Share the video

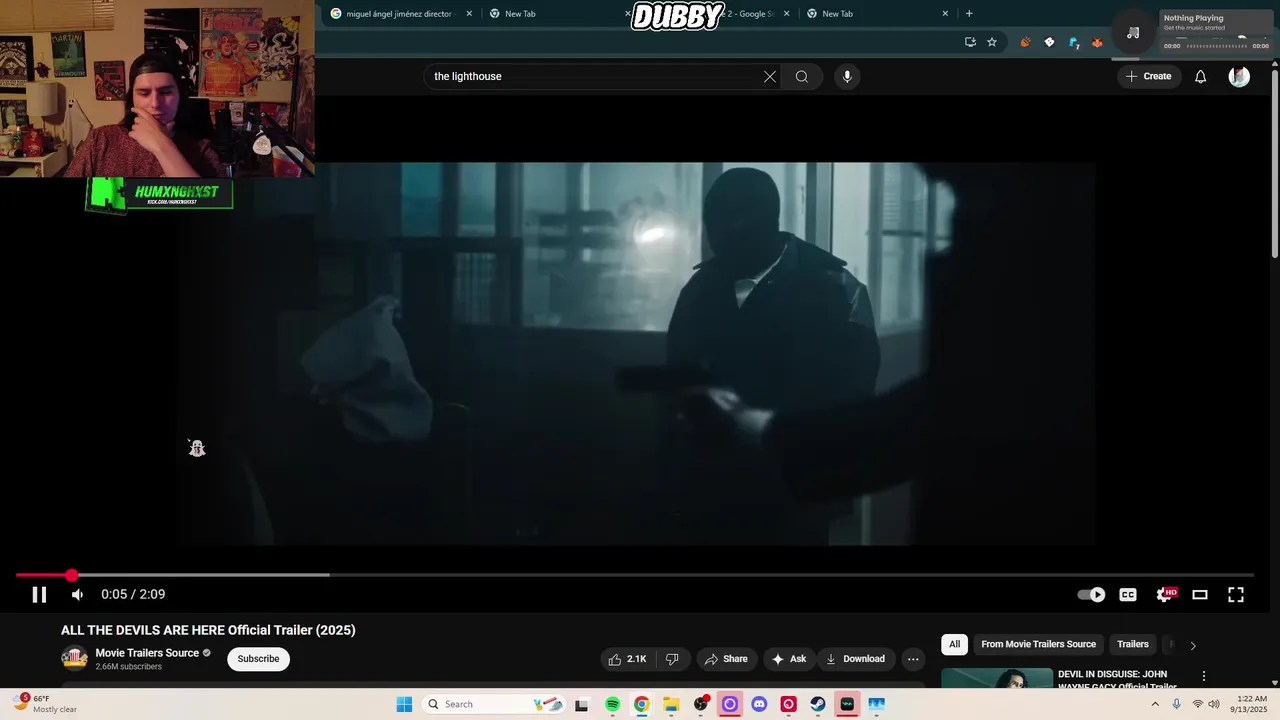click(x=726, y=659)
